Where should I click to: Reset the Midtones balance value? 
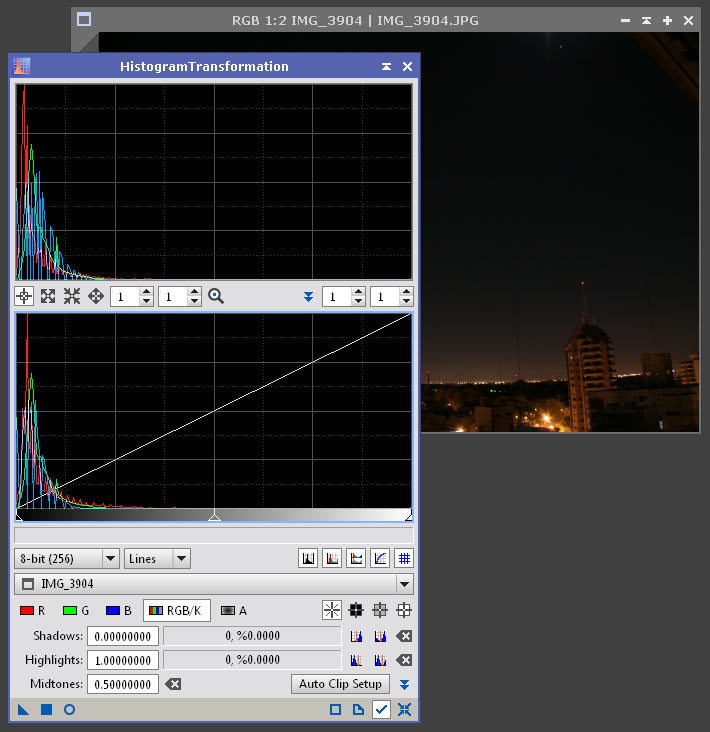point(173,685)
